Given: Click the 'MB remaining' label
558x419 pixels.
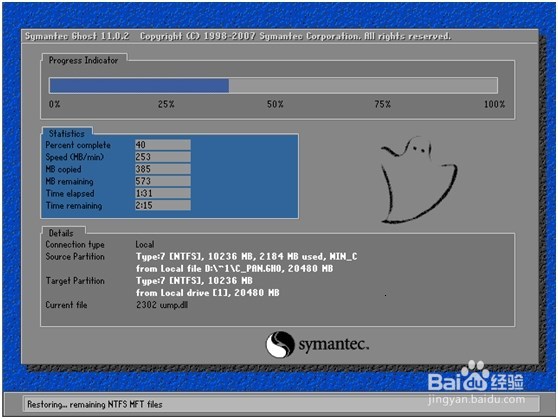Looking at the screenshot, I should point(69,182).
